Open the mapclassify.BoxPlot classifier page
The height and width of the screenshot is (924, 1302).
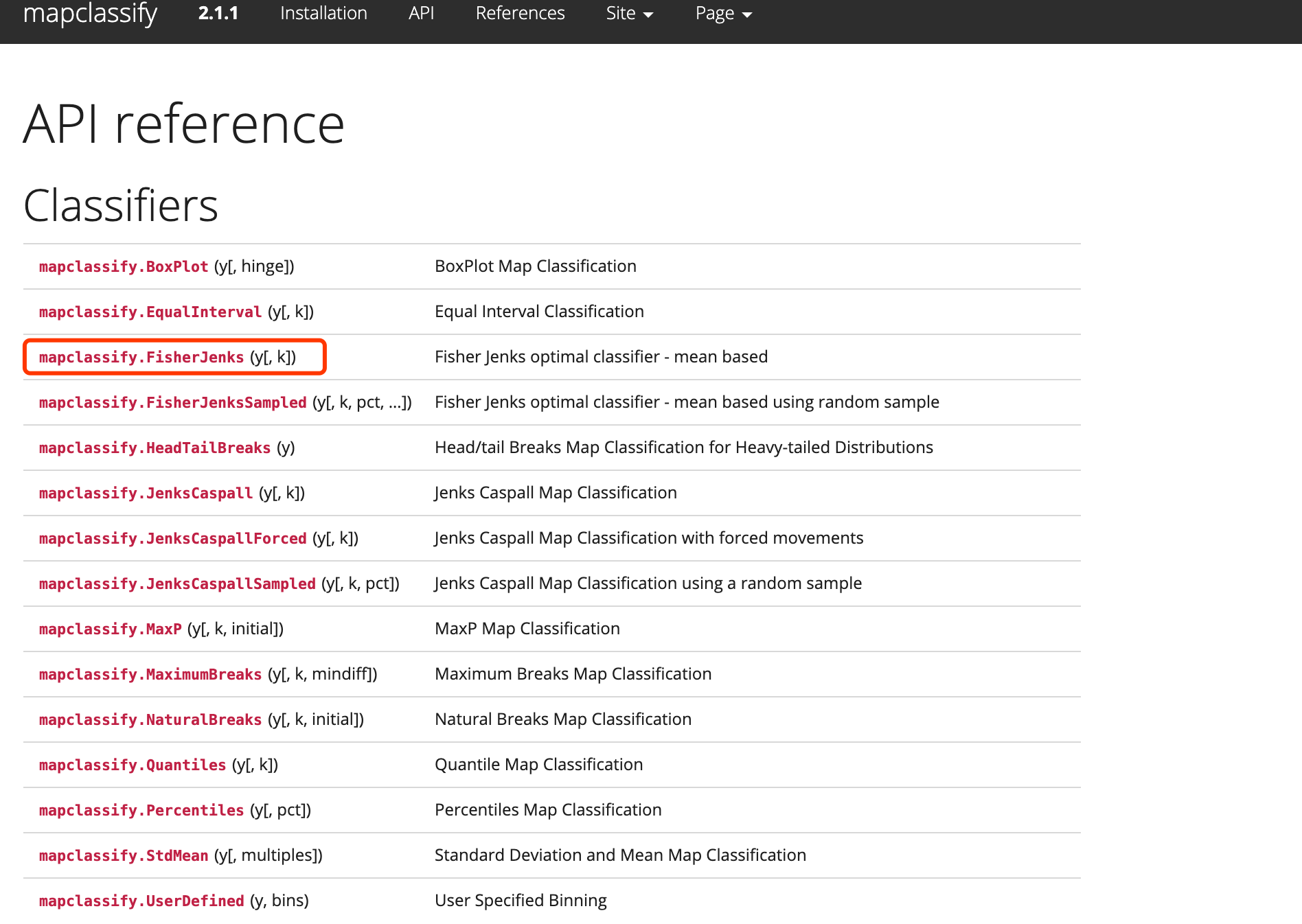pyautogui.click(x=123, y=266)
